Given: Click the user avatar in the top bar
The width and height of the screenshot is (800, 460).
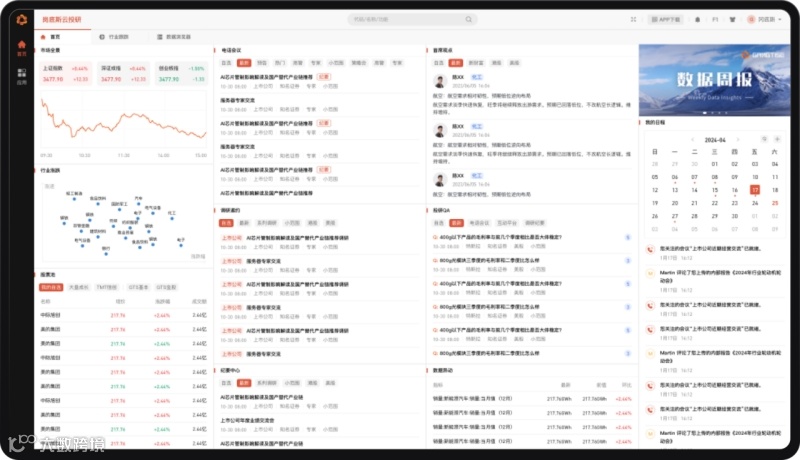Looking at the screenshot, I should point(751,19).
